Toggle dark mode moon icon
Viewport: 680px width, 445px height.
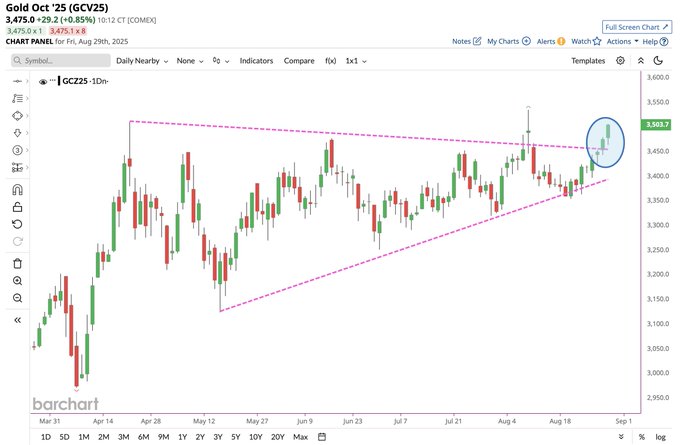[x=658, y=61]
